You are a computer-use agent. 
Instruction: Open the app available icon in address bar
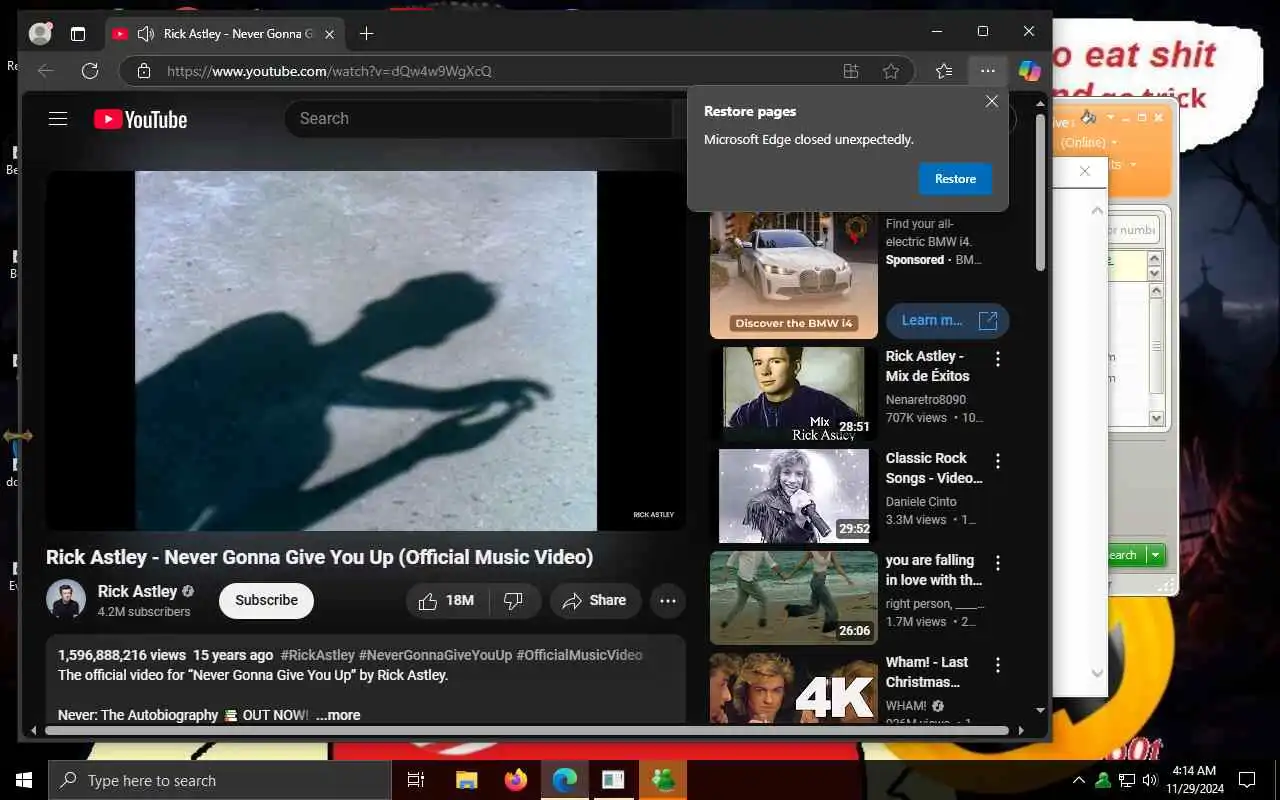pos(851,71)
